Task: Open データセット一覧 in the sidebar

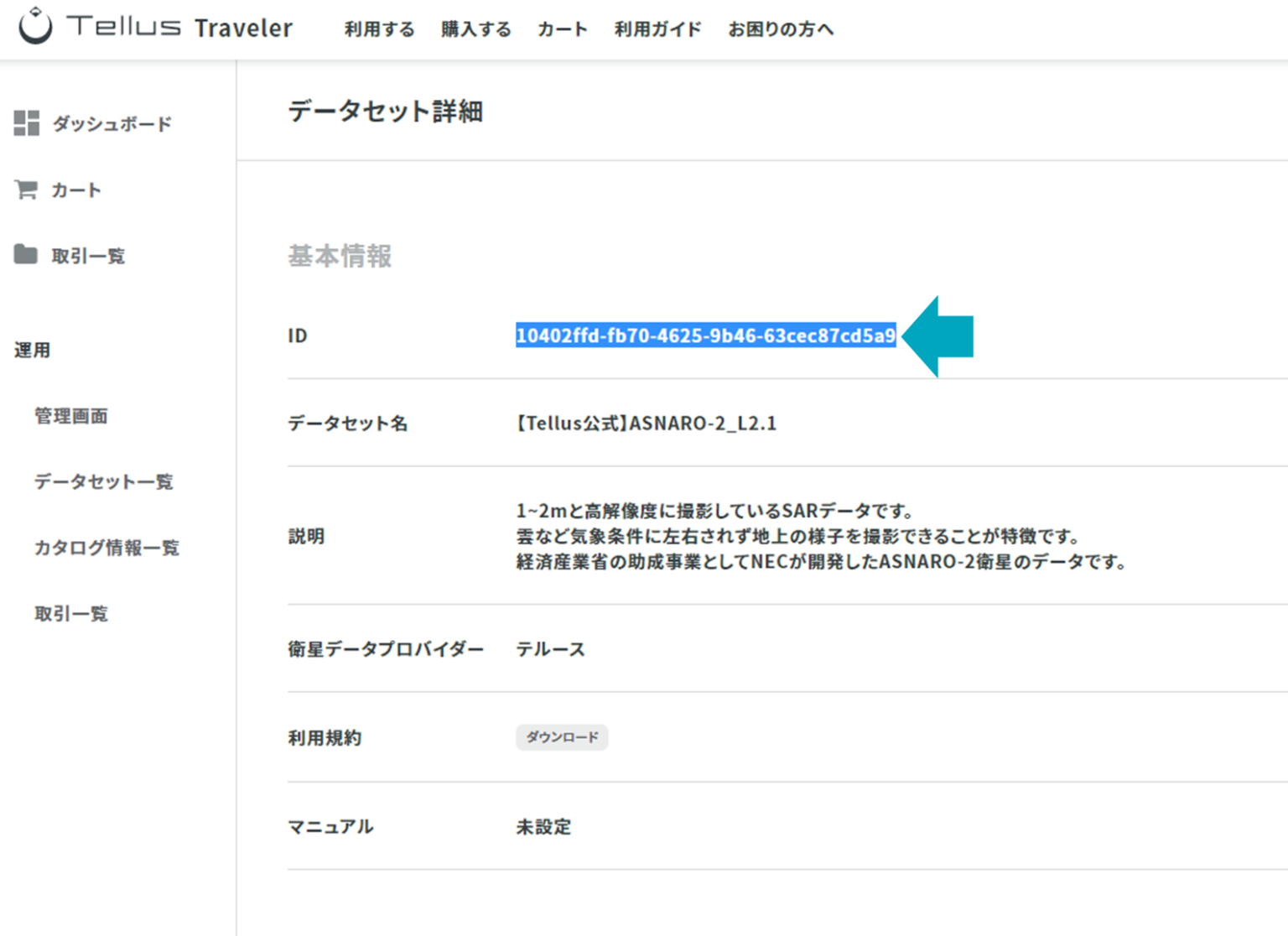Action: pos(103,481)
